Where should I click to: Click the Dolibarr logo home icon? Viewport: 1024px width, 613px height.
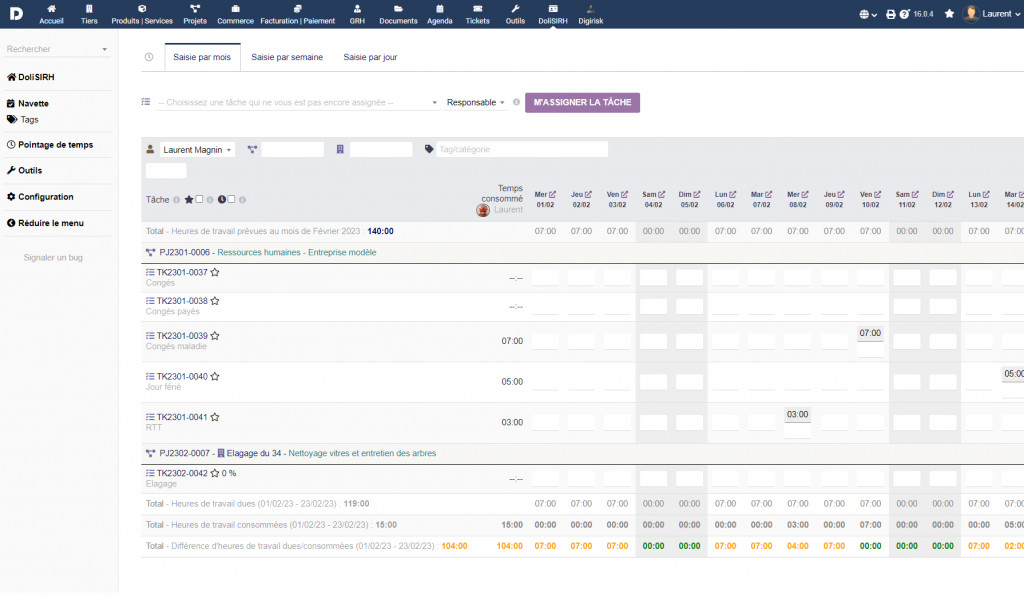click(17, 14)
